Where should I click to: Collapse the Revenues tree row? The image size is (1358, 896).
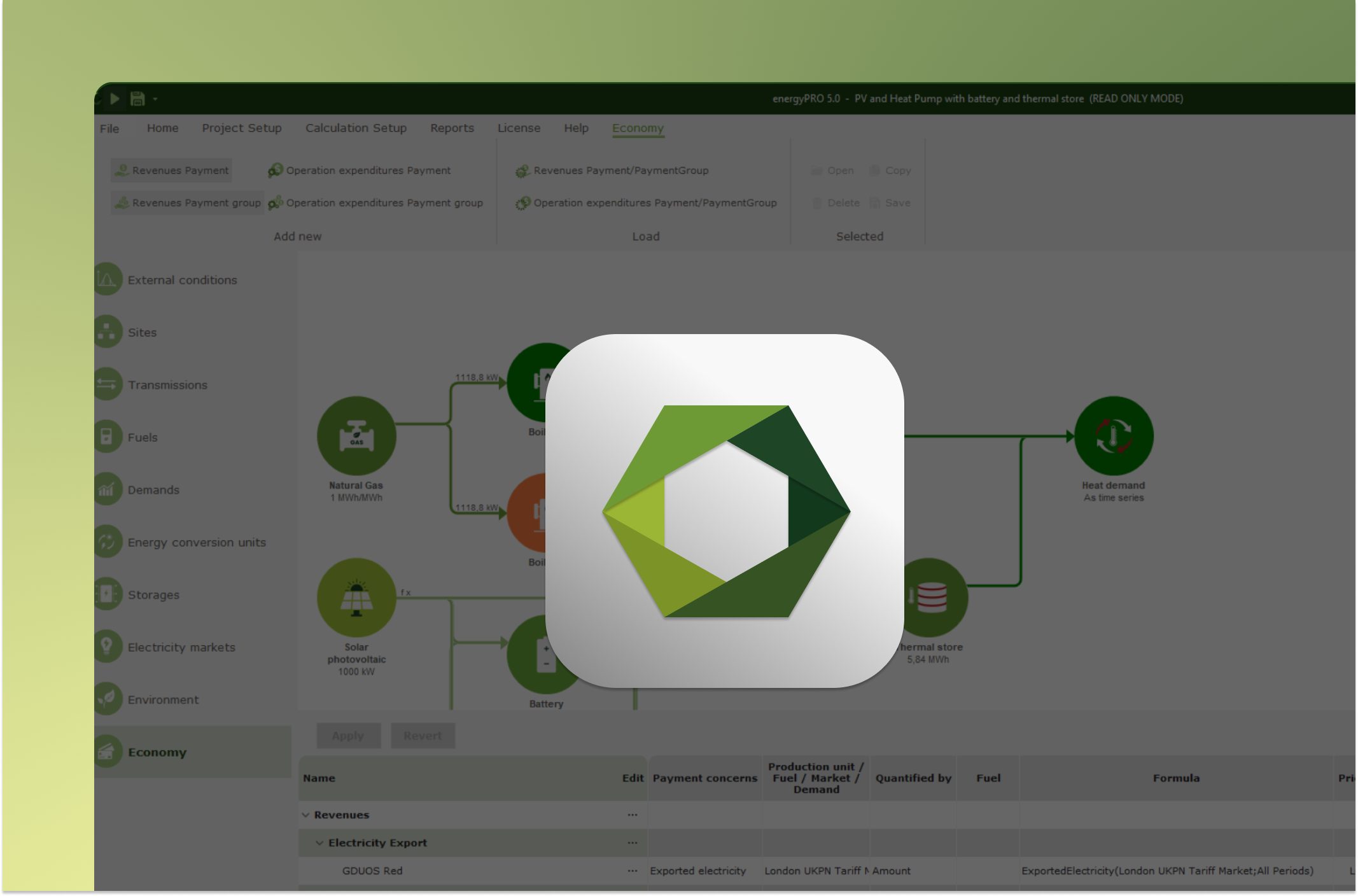point(306,815)
